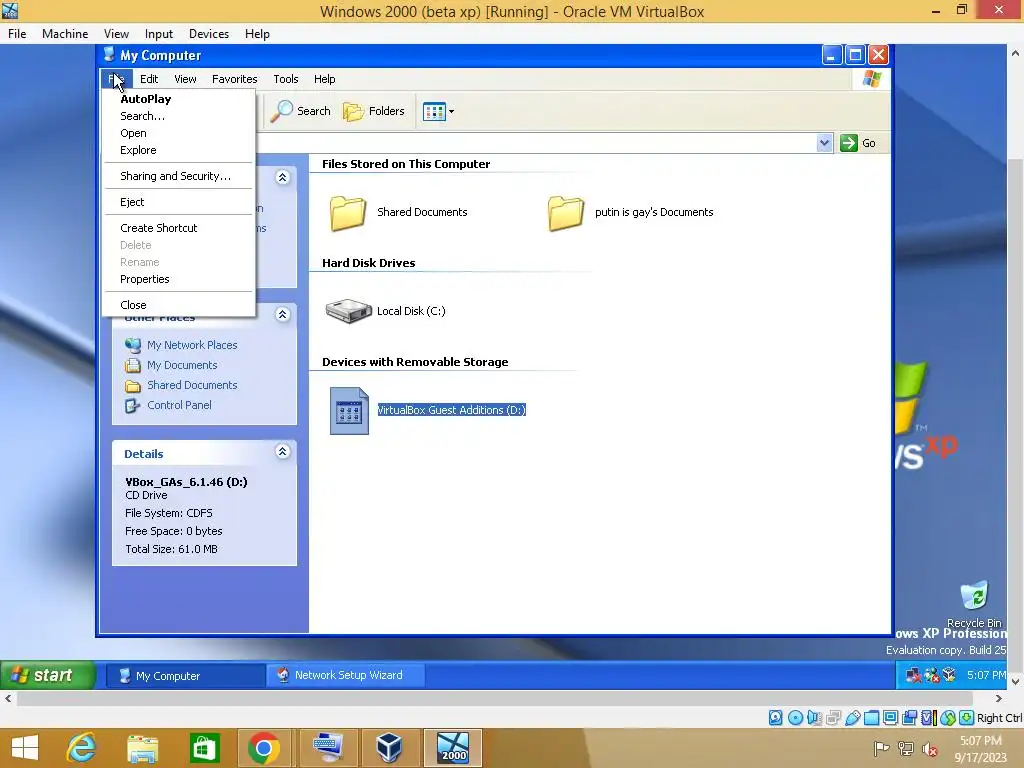1024x768 pixels.
Task: Click the XP start button
Action: point(47,675)
